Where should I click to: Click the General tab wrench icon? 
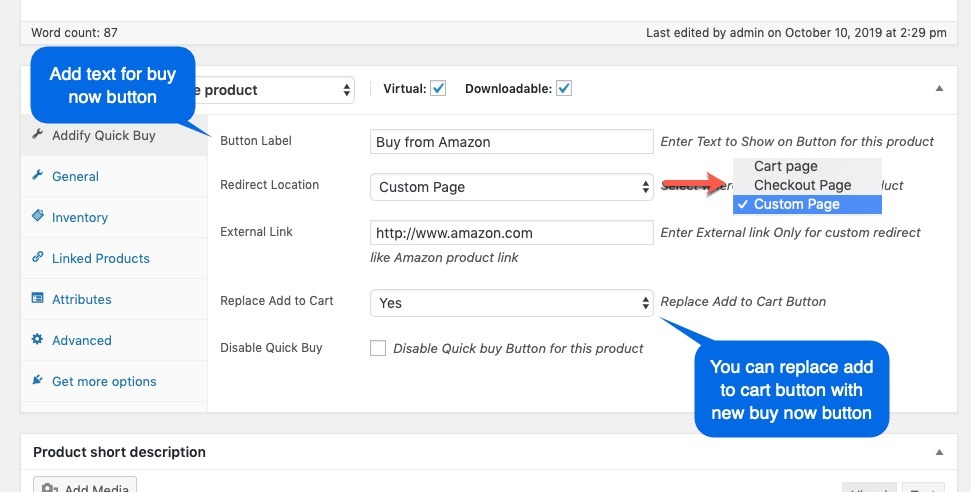(38, 176)
